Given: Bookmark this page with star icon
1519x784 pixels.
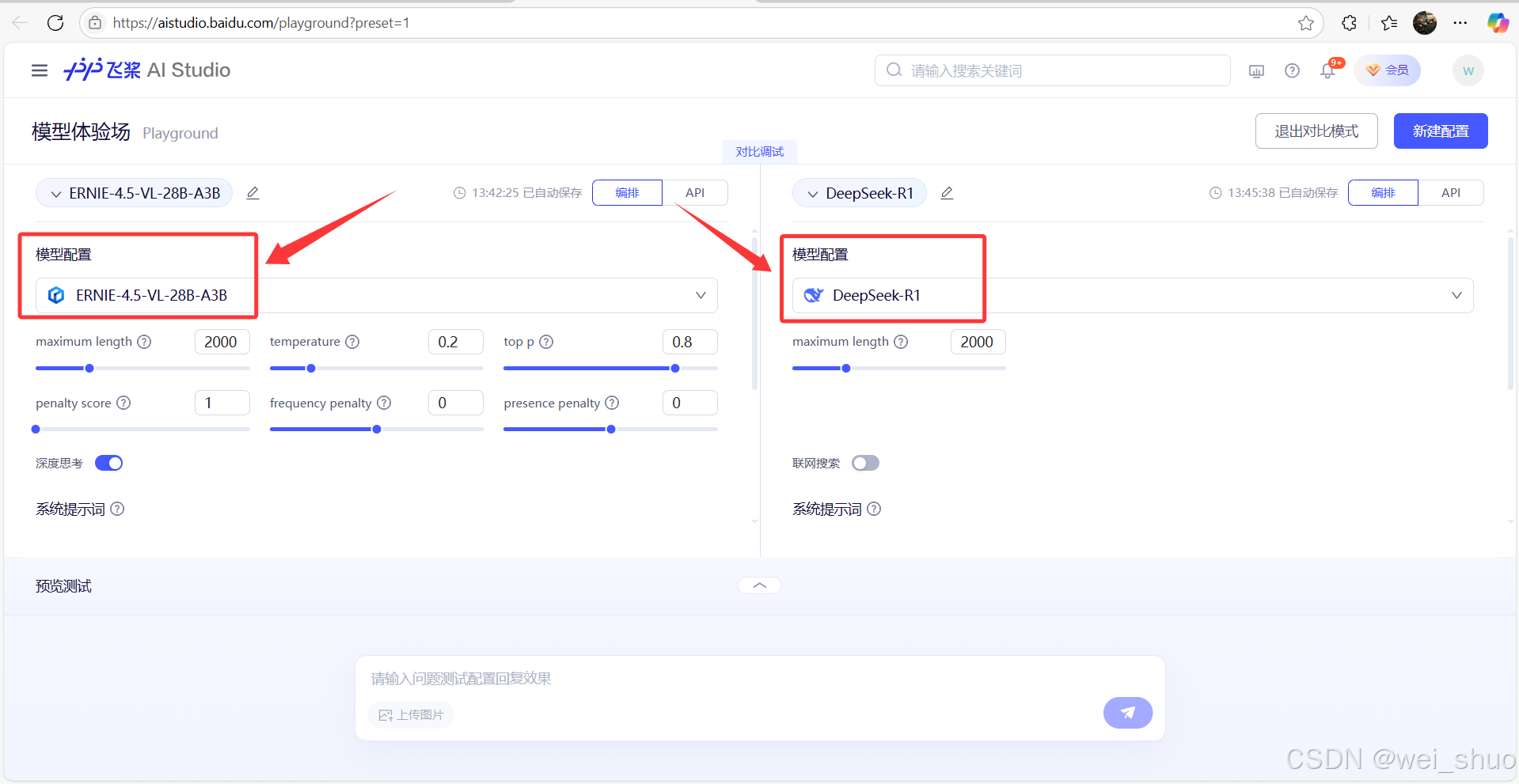Looking at the screenshot, I should pyautogui.click(x=1306, y=23).
